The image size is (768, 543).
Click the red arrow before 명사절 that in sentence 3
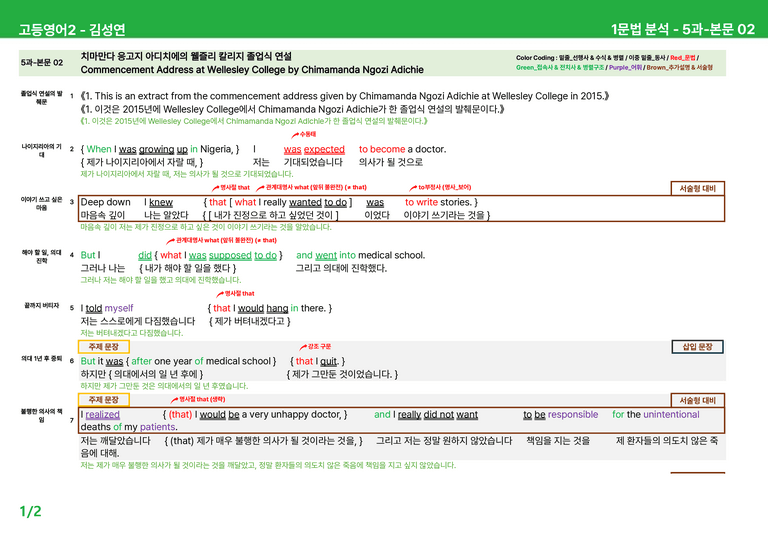[x=216, y=188]
